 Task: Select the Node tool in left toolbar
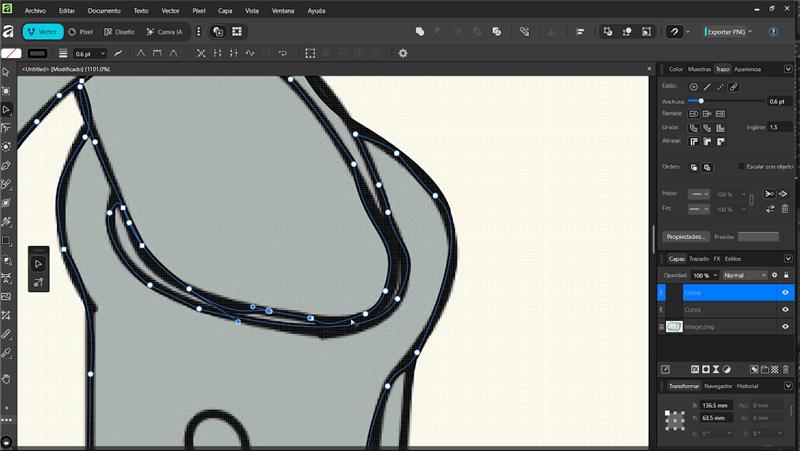(6, 110)
